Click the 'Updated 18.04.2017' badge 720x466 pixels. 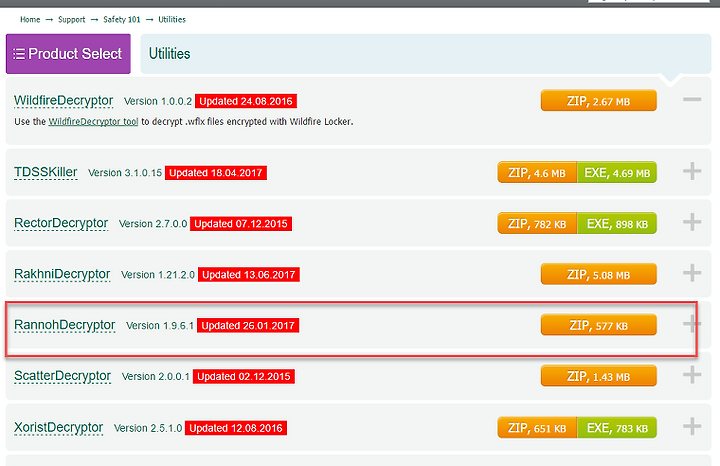tap(216, 173)
